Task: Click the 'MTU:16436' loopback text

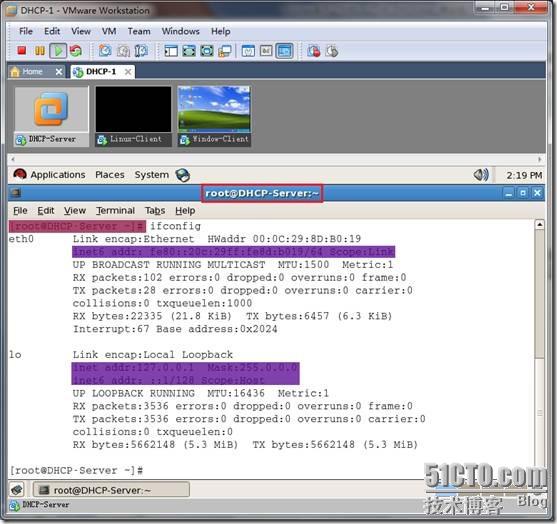Action: tap(236, 393)
